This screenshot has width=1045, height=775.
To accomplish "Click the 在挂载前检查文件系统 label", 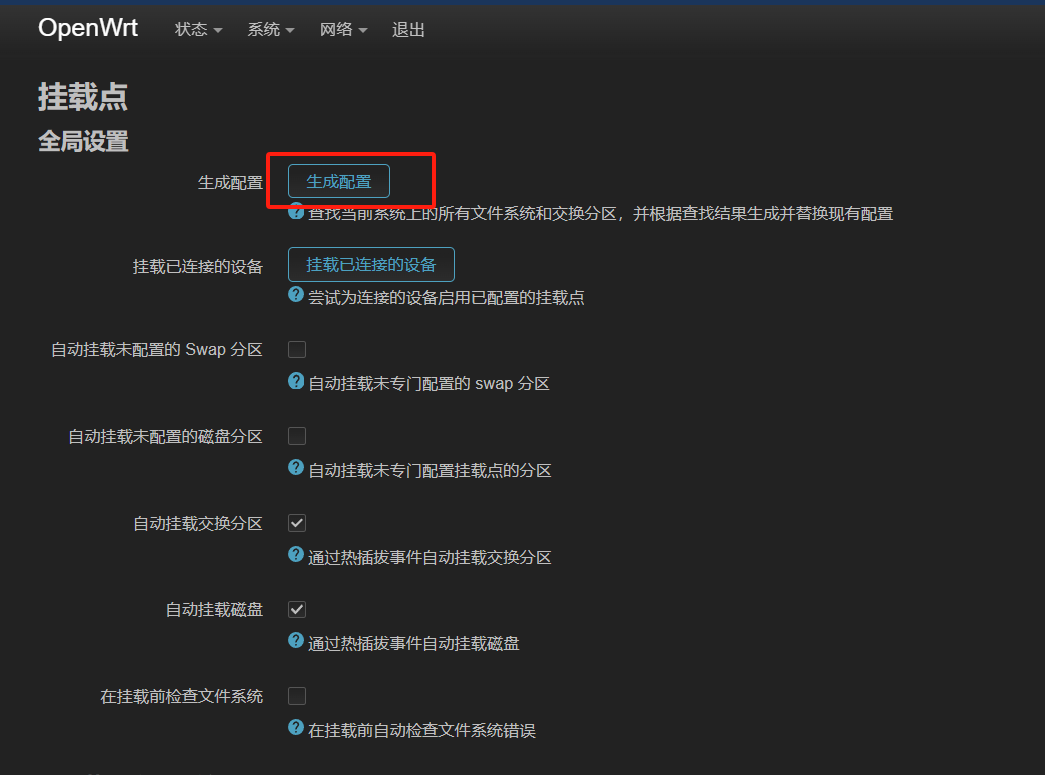I will pyautogui.click(x=182, y=696).
